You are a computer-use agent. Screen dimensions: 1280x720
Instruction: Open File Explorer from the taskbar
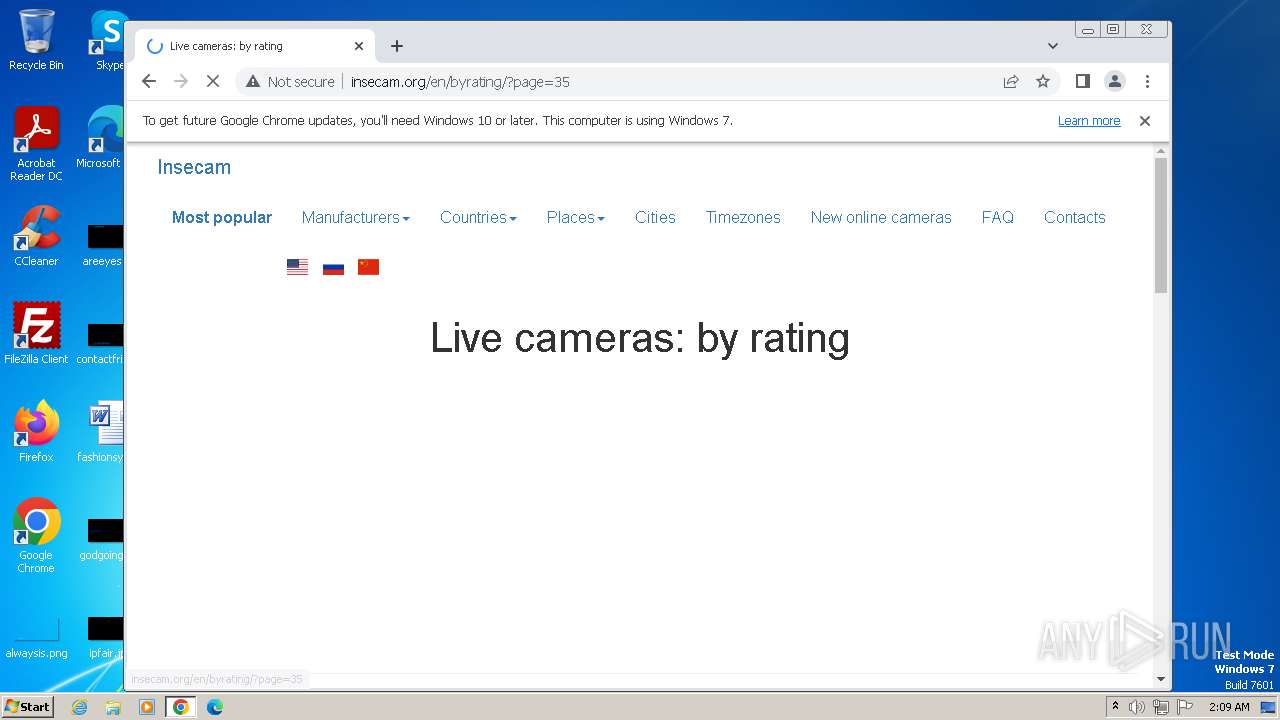[113, 707]
